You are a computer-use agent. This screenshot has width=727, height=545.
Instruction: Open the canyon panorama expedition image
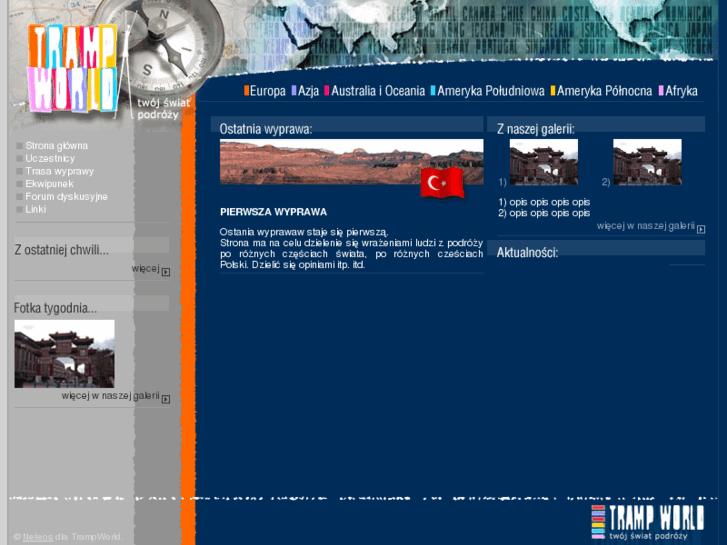351,162
